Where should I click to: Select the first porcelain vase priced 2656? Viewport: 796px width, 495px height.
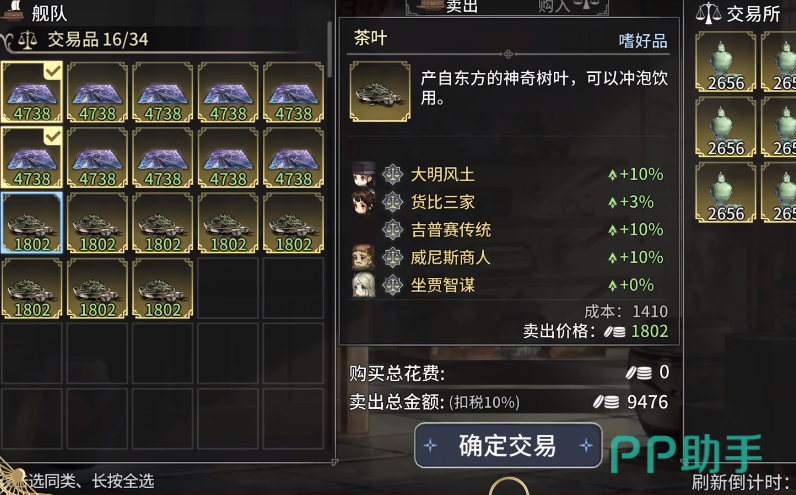coord(725,61)
